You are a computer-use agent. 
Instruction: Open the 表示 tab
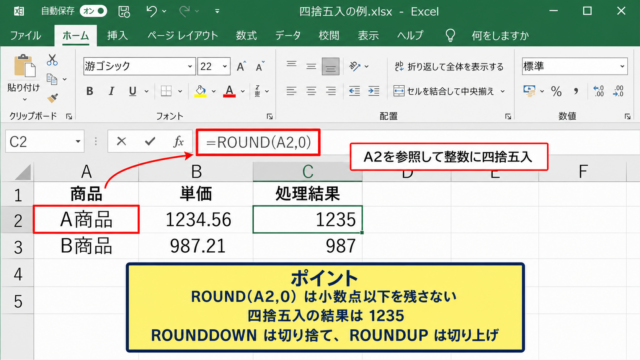point(368,36)
